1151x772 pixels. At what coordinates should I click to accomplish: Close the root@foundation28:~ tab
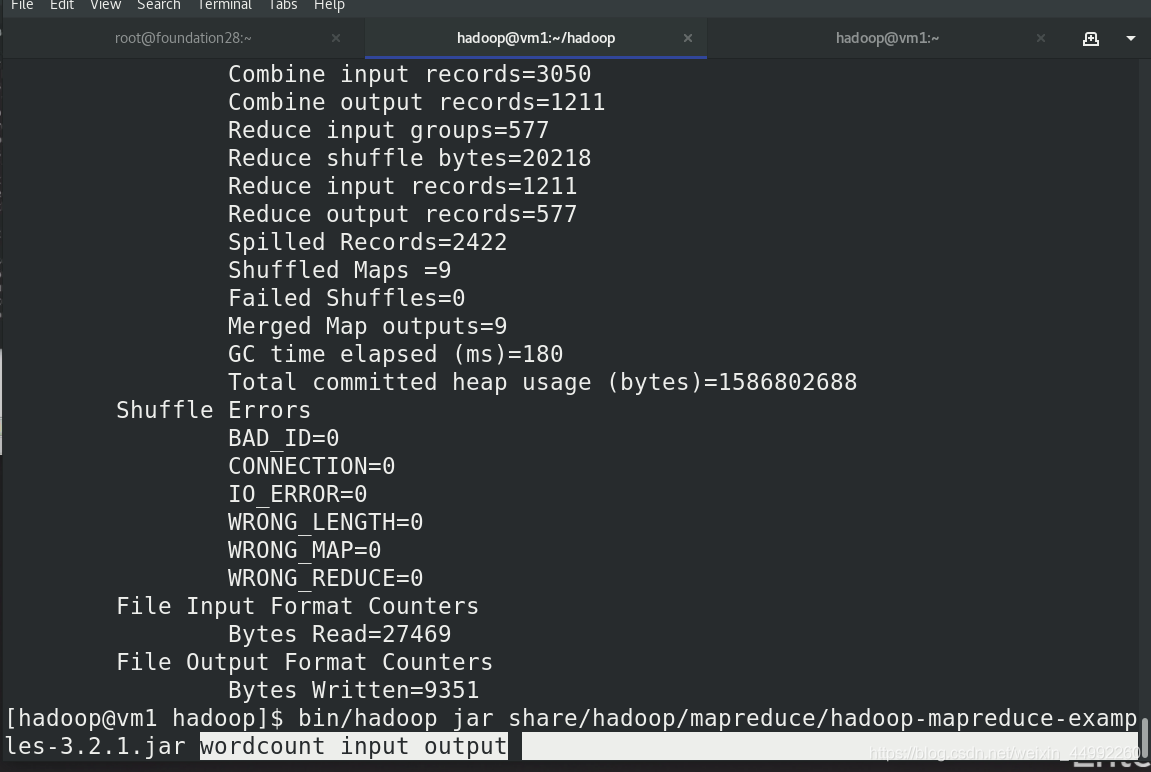pyautogui.click(x=335, y=38)
